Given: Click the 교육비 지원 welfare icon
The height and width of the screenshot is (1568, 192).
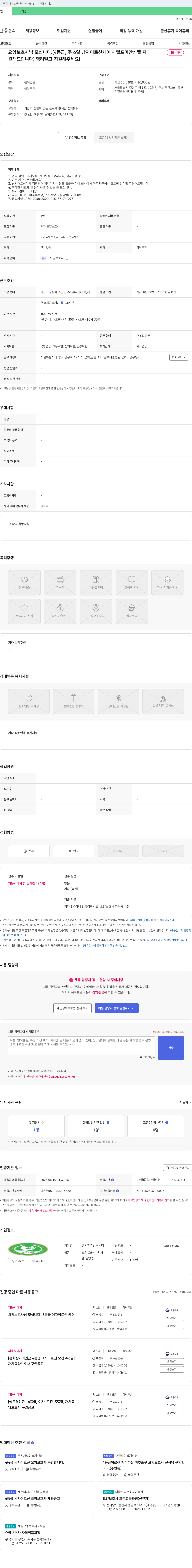Looking at the screenshot, I should tap(132, 582).
